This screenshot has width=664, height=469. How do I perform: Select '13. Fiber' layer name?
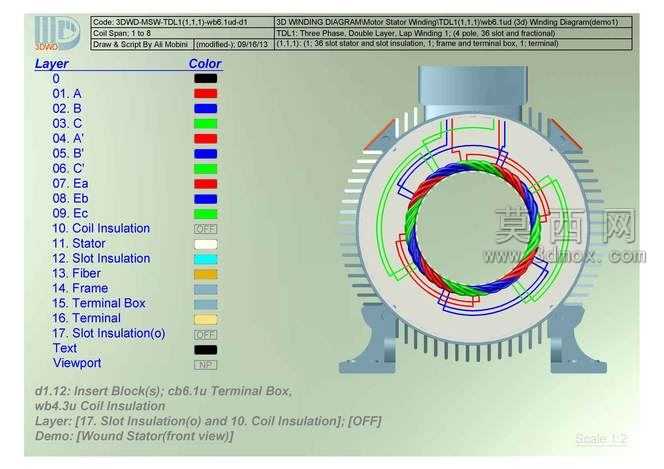pos(77,274)
